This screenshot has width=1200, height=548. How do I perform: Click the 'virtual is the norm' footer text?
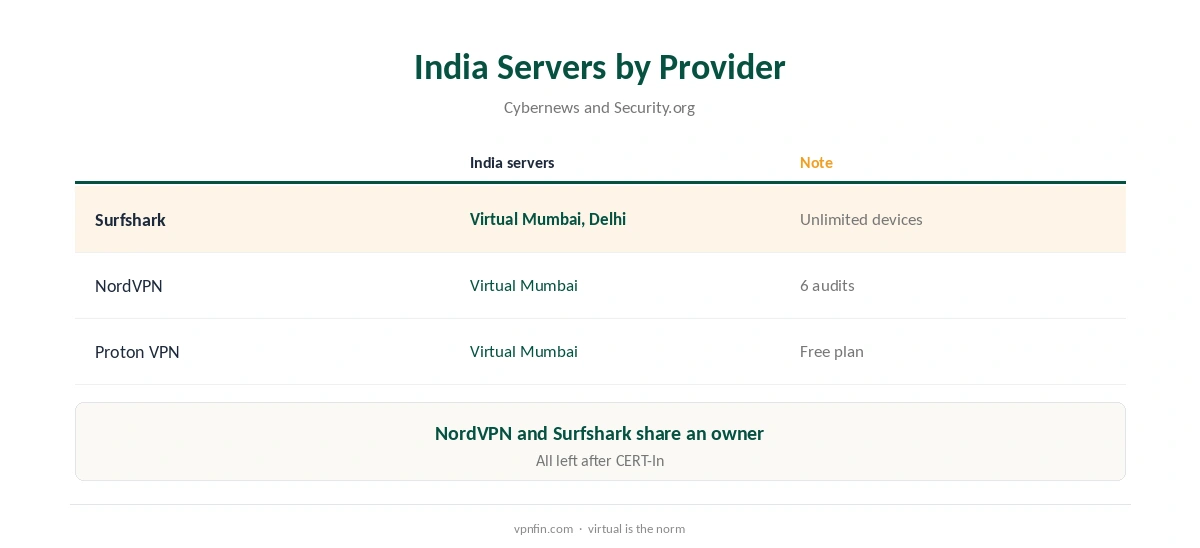click(x=636, y=528)
